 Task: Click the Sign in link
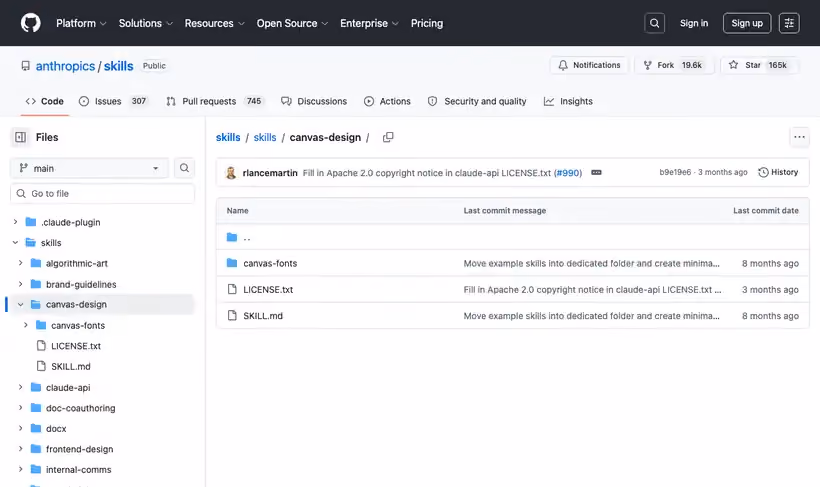pos(694,23)
